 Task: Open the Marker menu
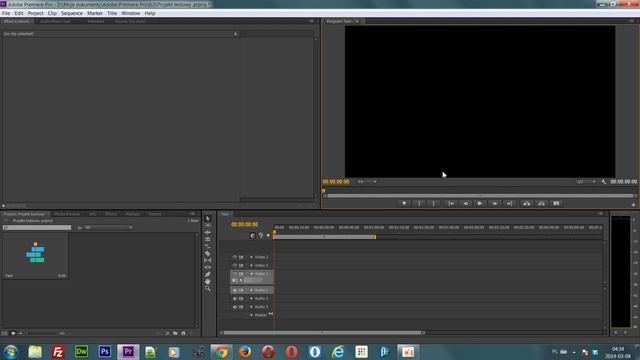[95, 13]
